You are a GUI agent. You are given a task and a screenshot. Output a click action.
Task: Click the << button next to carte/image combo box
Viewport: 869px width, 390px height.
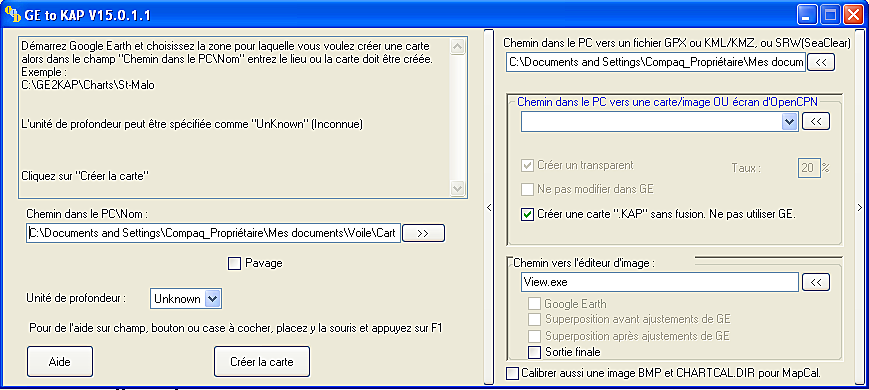tap(815, 121)
